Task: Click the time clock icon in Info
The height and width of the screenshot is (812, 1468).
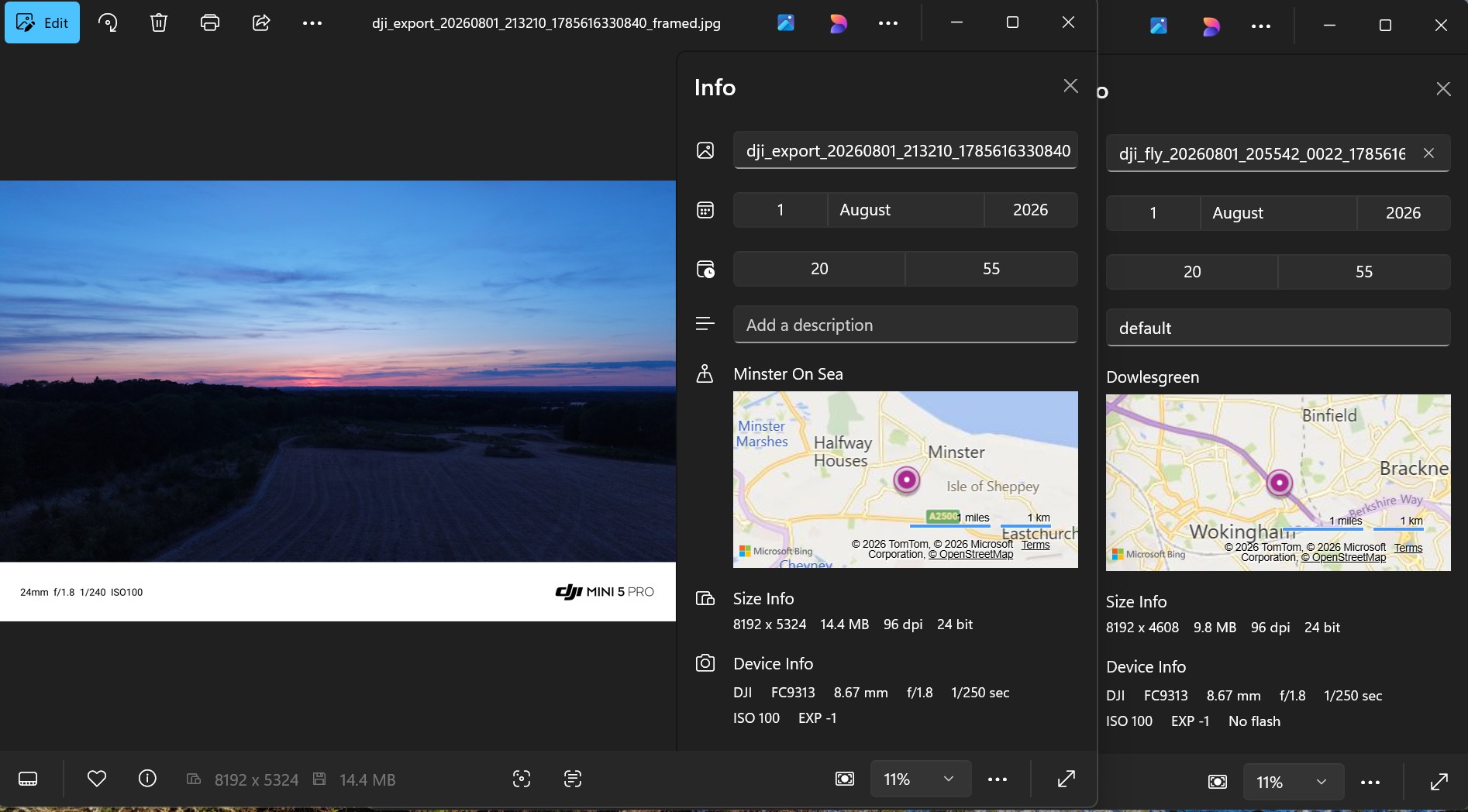Action: [x=705, y=269]
